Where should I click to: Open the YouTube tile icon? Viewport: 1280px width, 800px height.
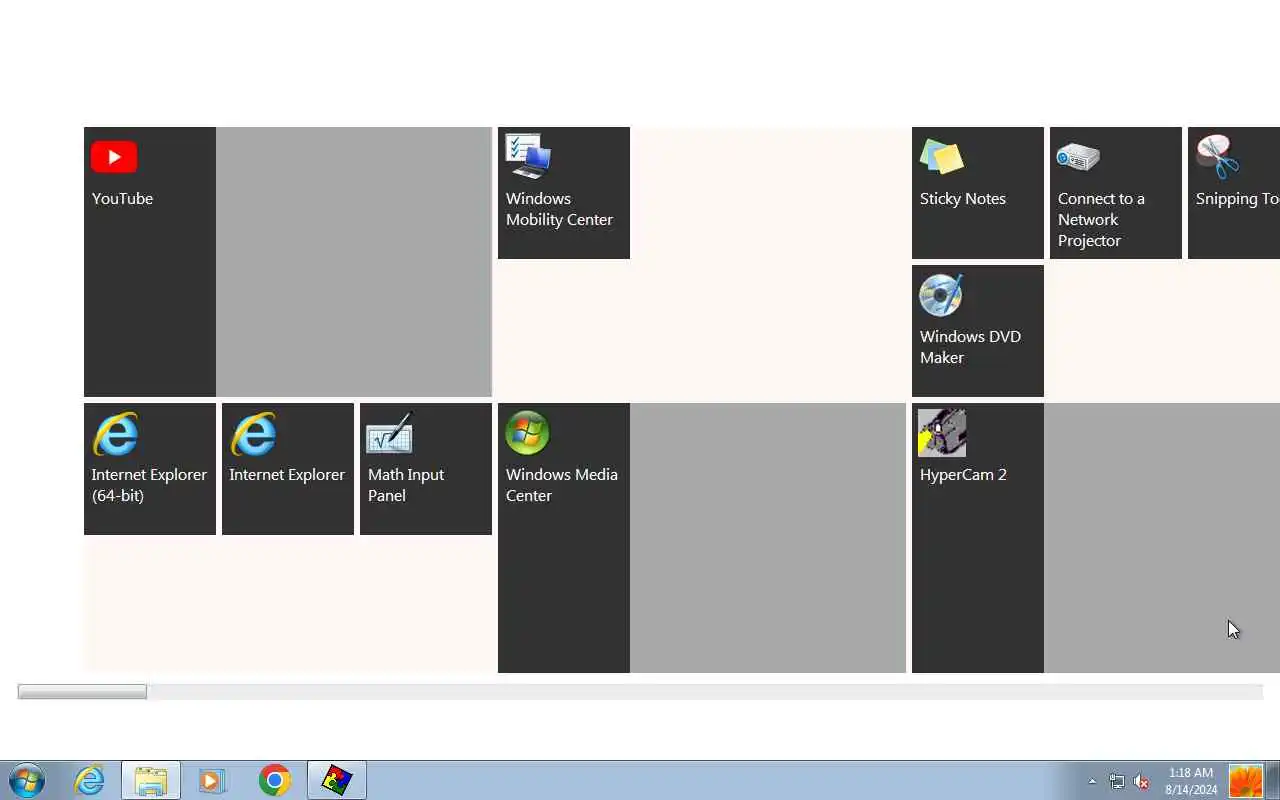tap(114, 157)
